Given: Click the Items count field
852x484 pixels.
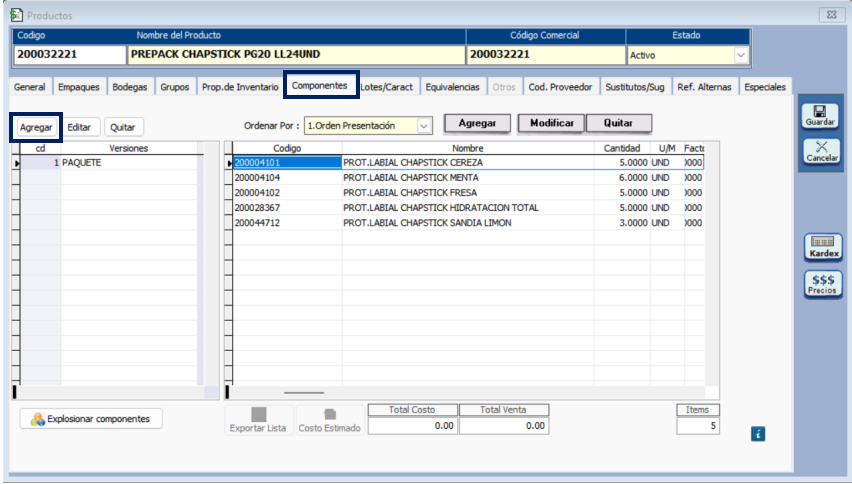Looking at the screenshot, I should coord(698,426).
